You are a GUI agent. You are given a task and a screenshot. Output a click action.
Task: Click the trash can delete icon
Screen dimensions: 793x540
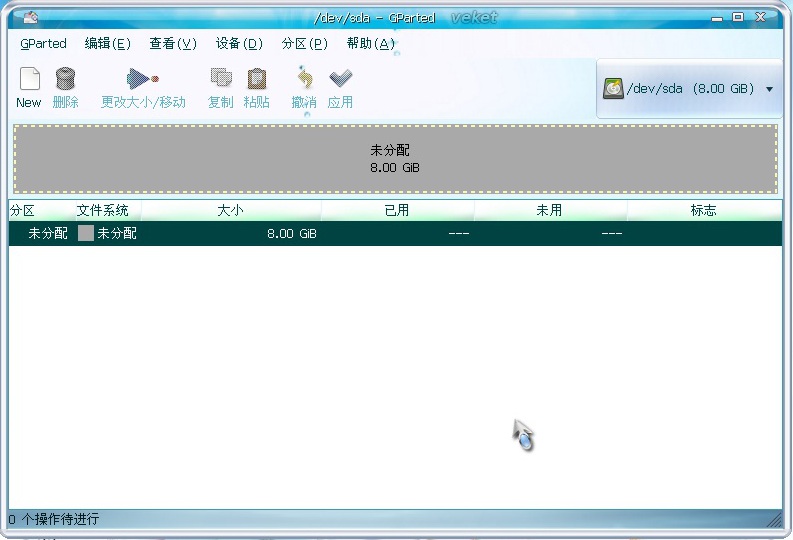tap(65, 79)
